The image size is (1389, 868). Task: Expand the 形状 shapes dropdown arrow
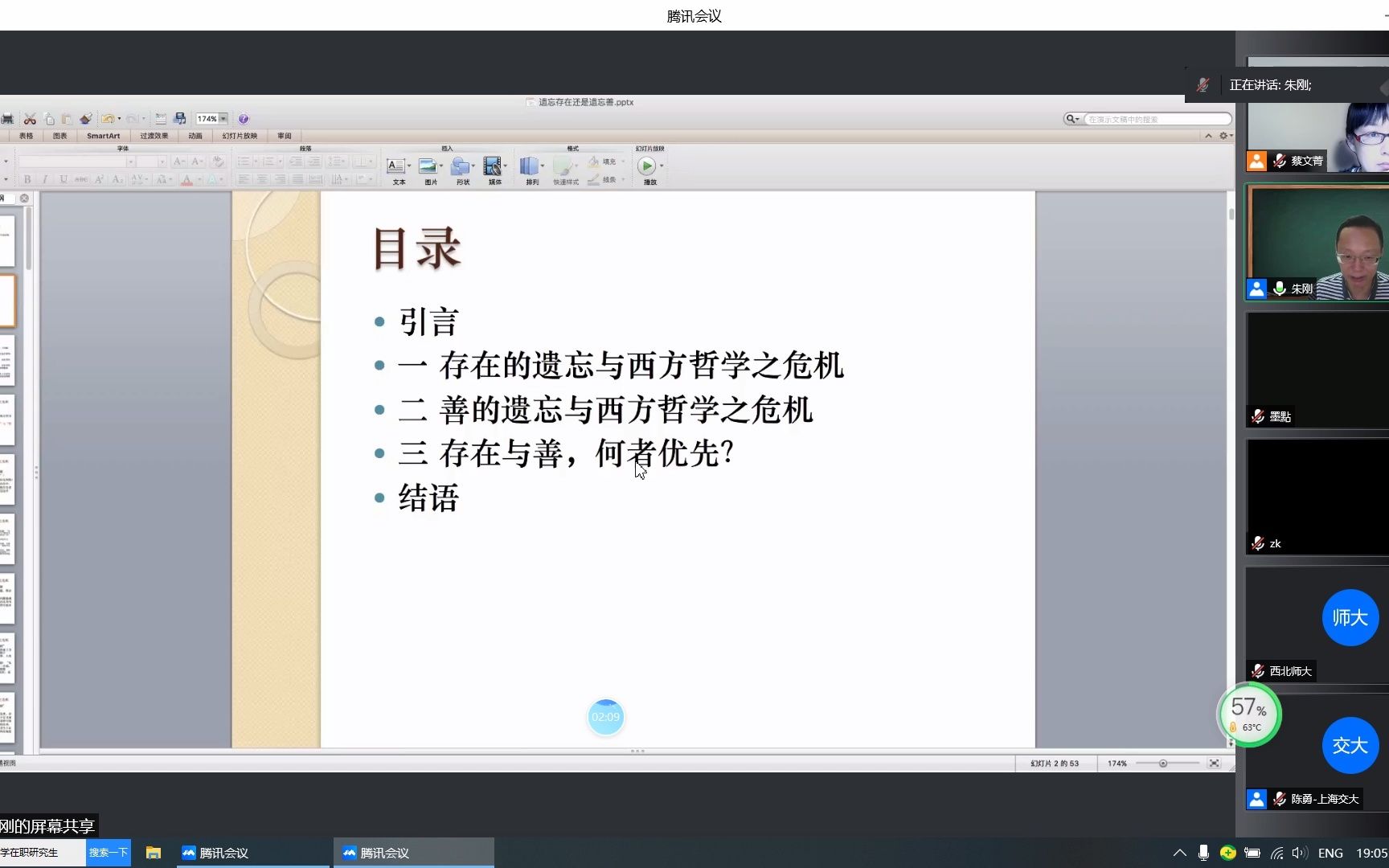click(x=473, y=166)
